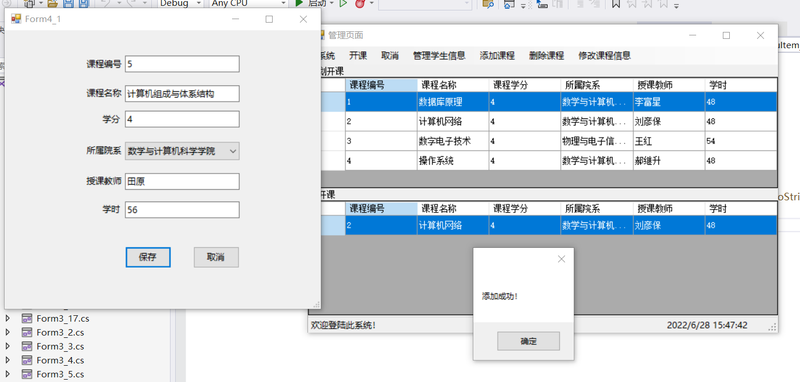The width and height of the screenshot is (800, 382).
Task: Click the Form3_5.cs file icon
Action: (x=27, y=374)
